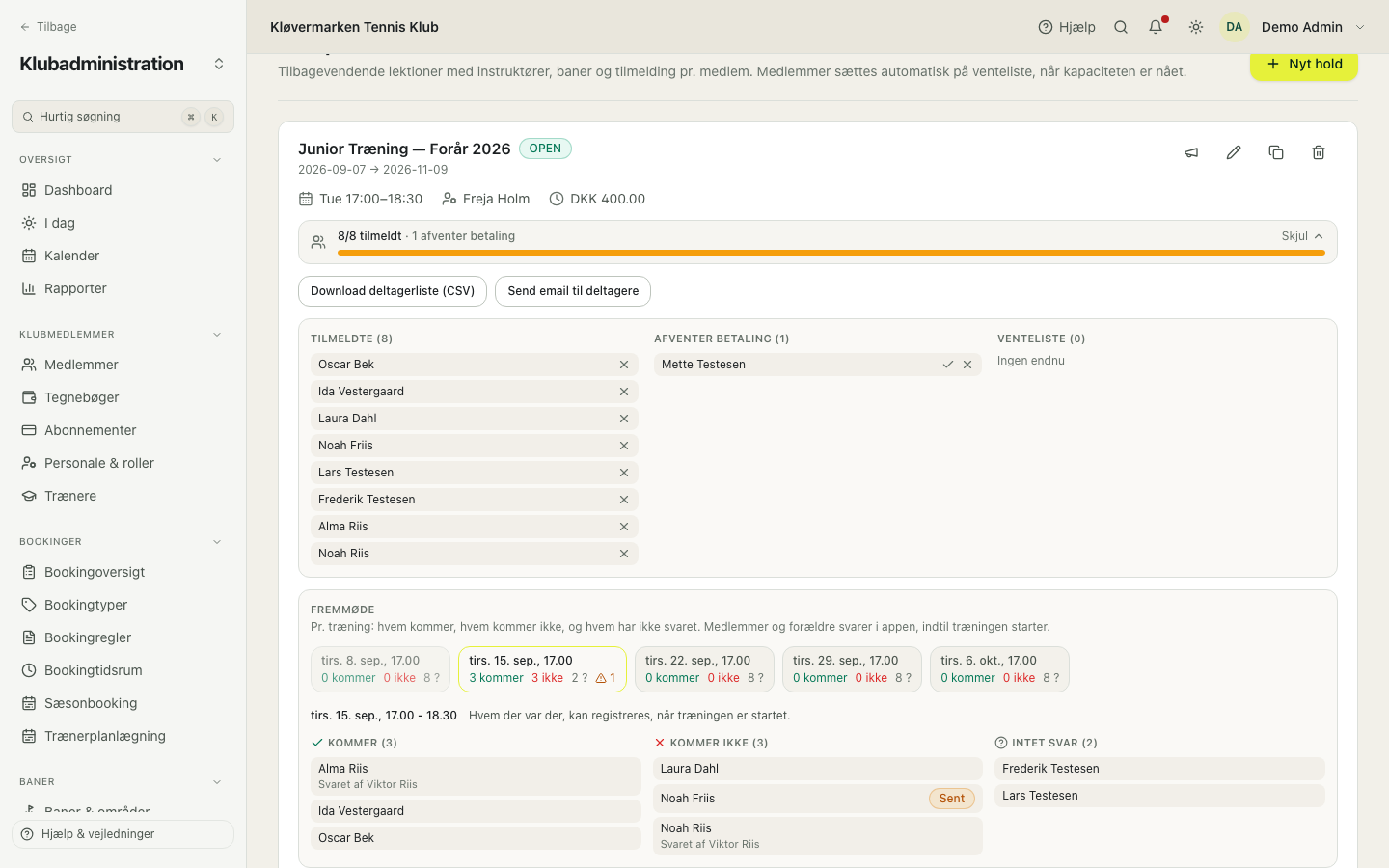The image size is (1389, 868).
Task: Collapse participants with Skjul
Action: coord(1302,236)
